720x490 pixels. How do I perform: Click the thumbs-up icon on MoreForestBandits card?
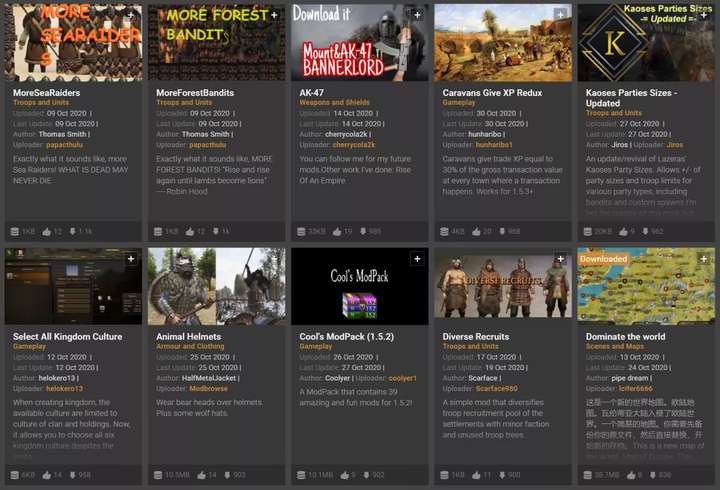[x=190, y=231]
